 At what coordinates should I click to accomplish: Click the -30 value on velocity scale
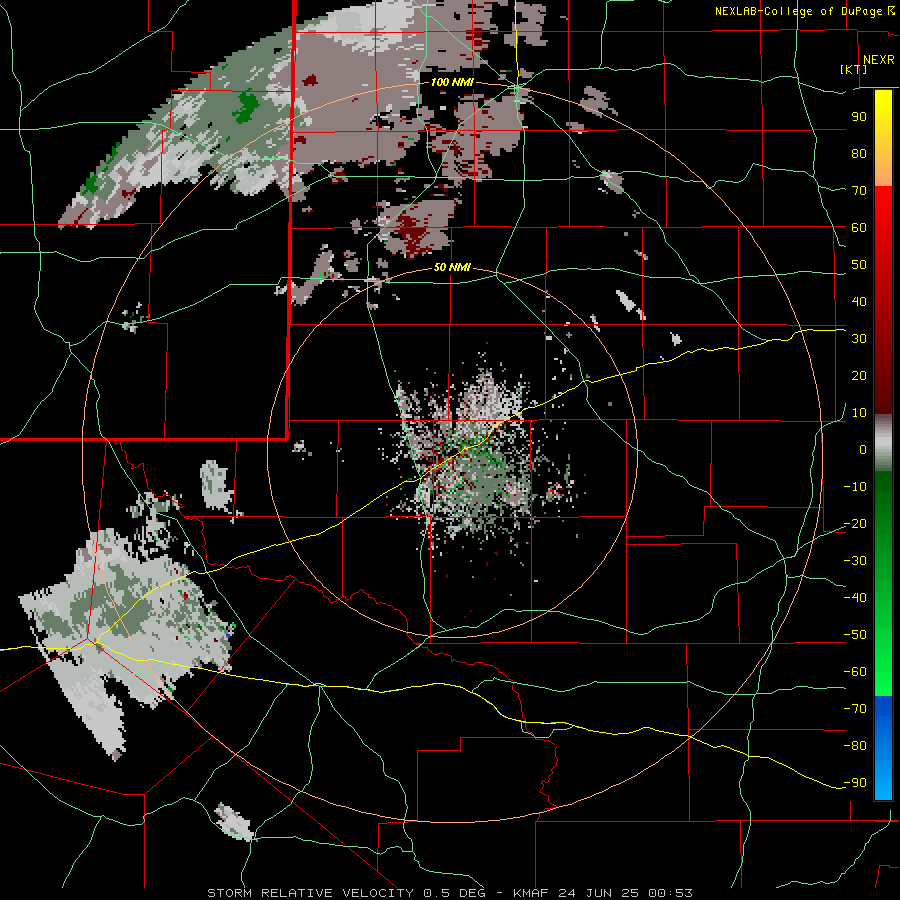click(x=855, y=561)
